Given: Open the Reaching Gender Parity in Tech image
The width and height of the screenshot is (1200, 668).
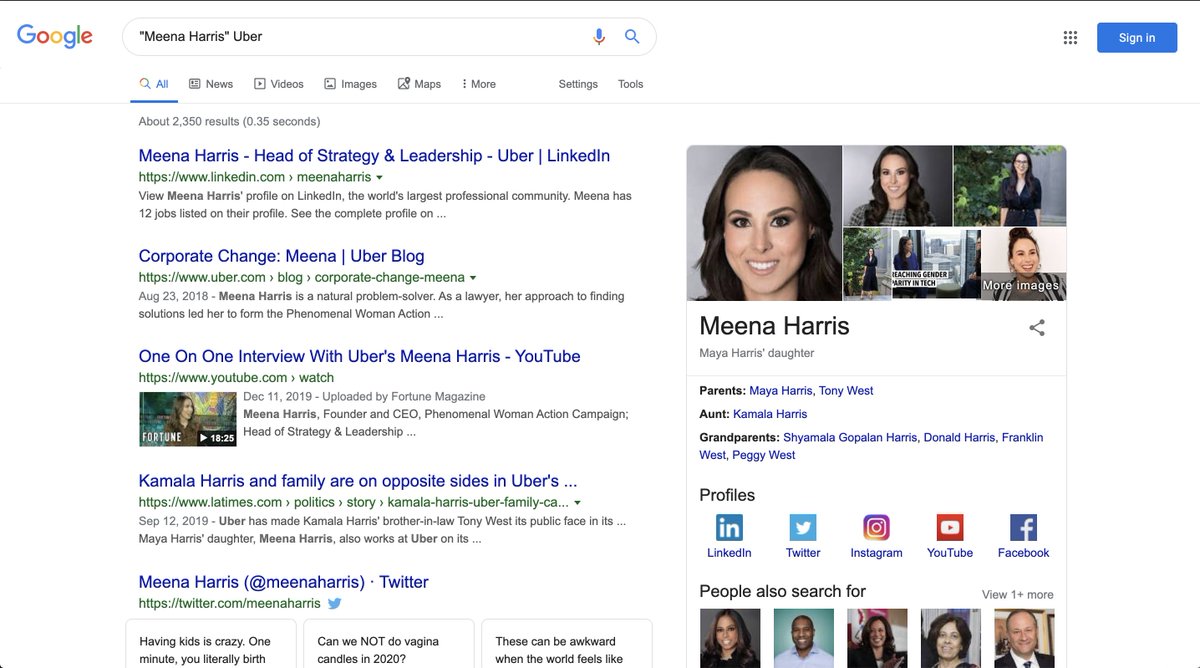Looking at the screenshot, I should [x=935, y=264].
